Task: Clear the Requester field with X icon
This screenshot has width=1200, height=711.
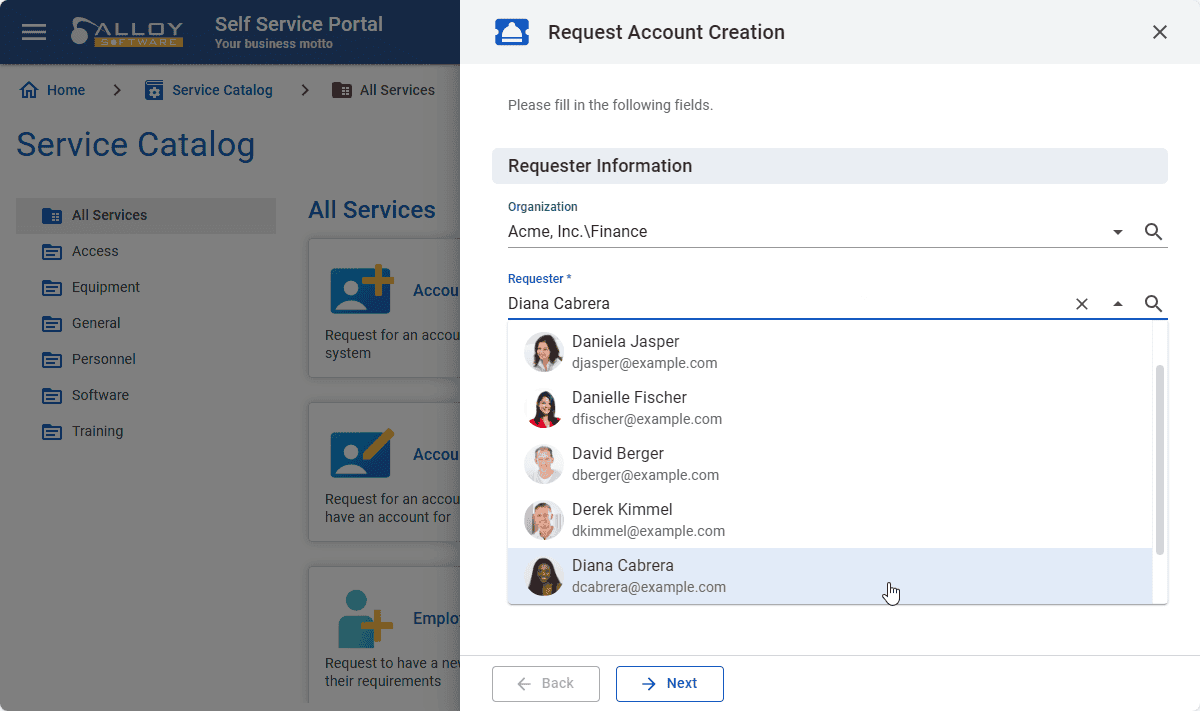Action: (1081, 304)
